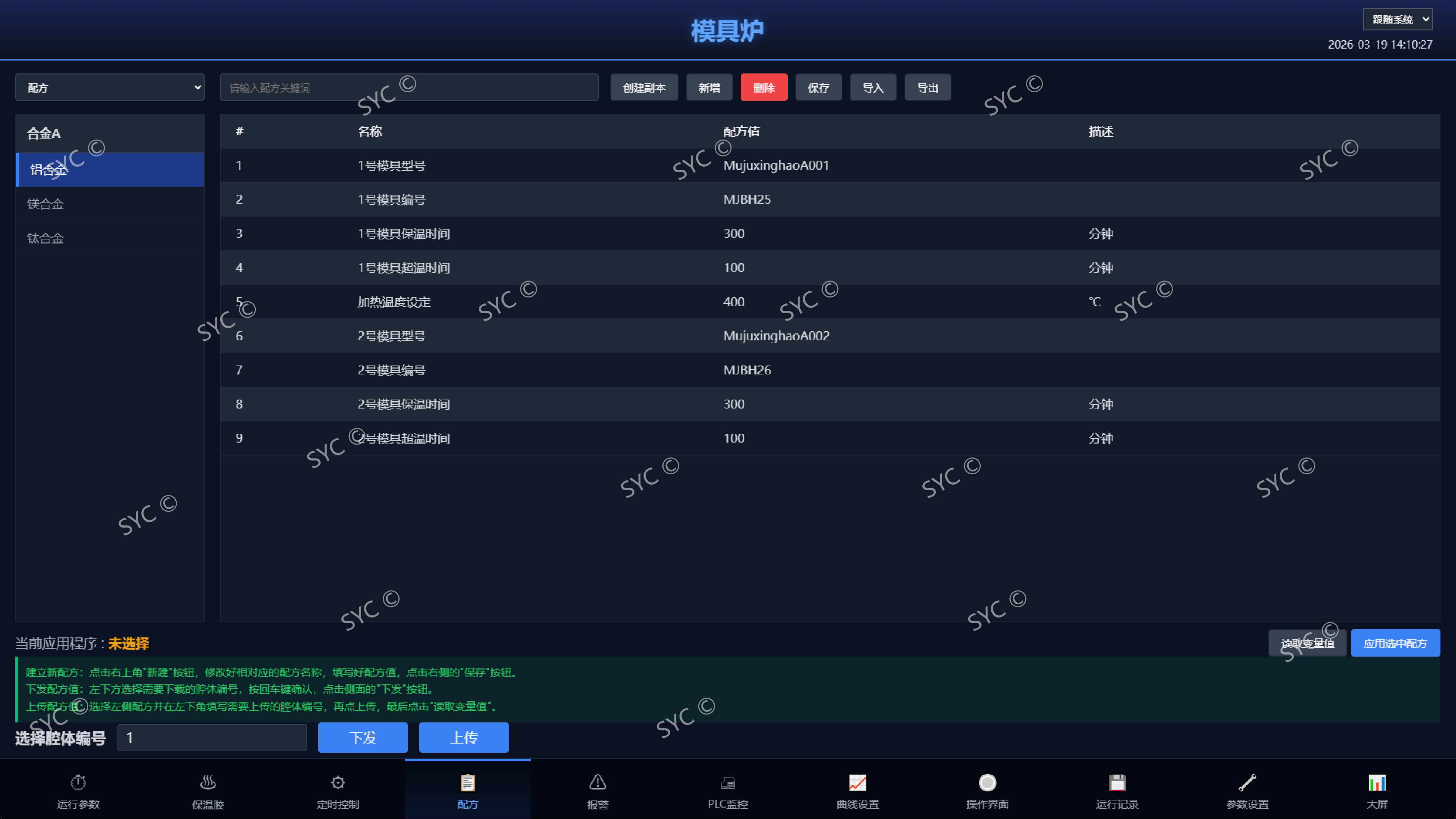
Task: Open the 报警 warning triangle icon
Action: click(x=597, y=782)
